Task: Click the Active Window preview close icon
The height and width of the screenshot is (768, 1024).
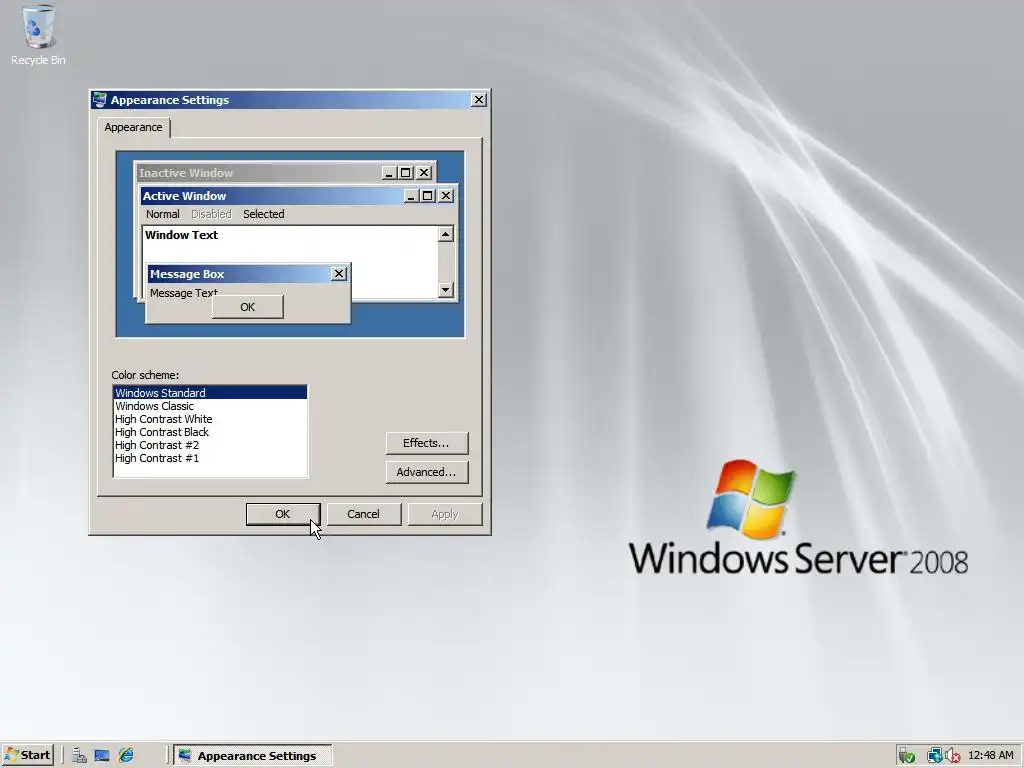Action: 446,196
